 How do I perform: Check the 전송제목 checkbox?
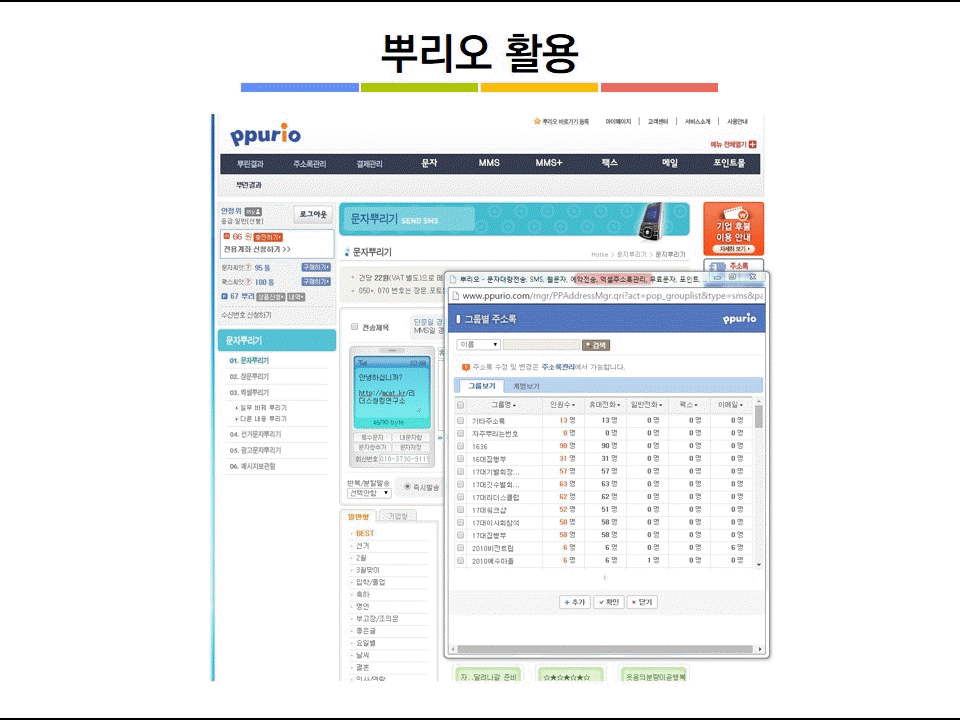354,327
